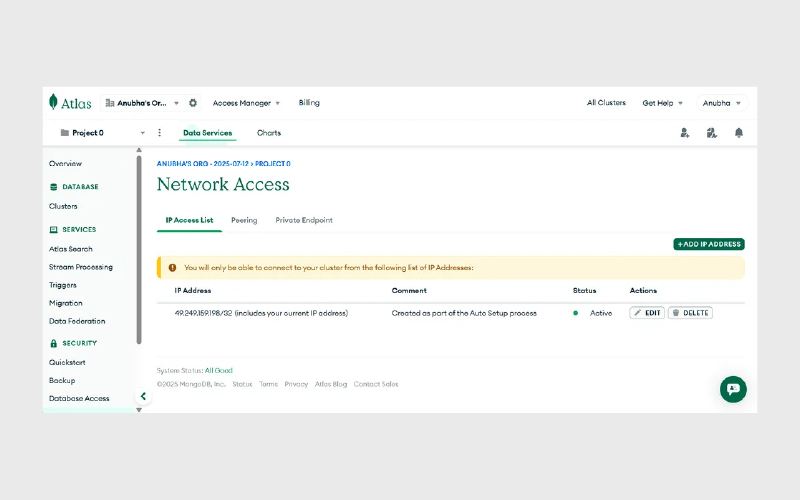Go to All Clusters
The image size is (800, 500).
point(606,103)
